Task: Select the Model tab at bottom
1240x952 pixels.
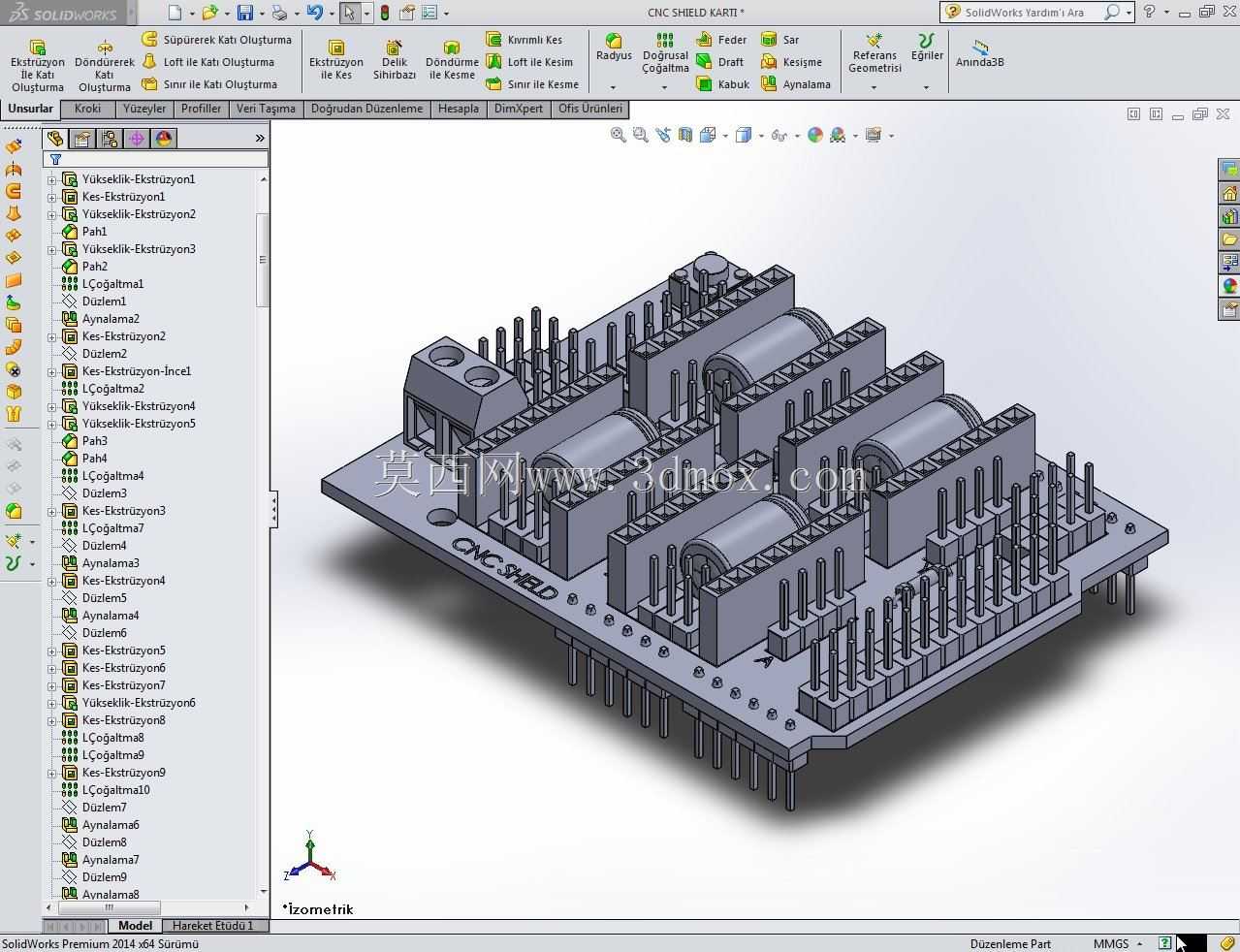Action: click(135, 926)
